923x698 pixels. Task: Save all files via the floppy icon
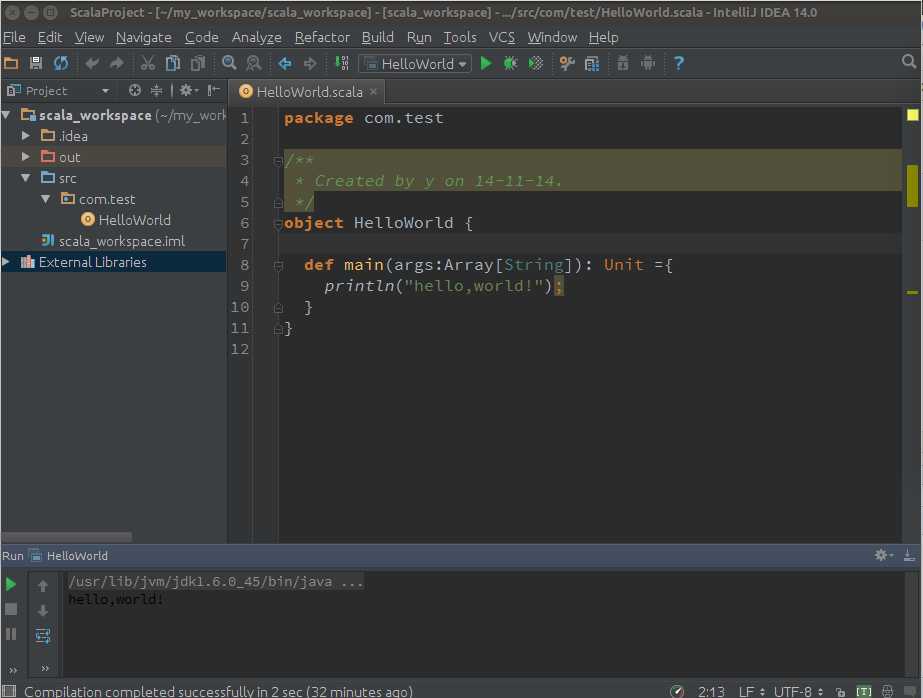point(36,63)
